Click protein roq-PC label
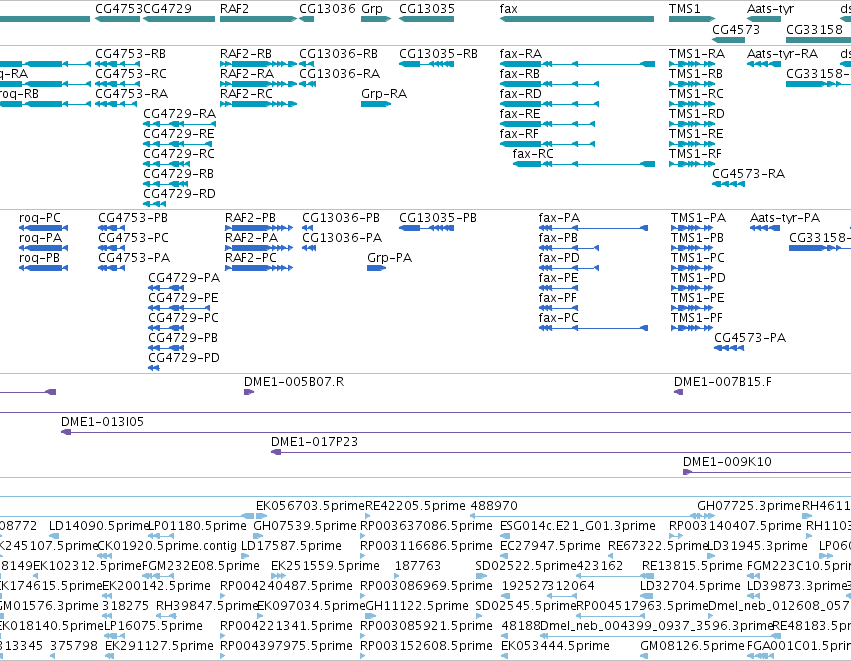The width and height of the screenshot is (851, 661). click(40, 218)
